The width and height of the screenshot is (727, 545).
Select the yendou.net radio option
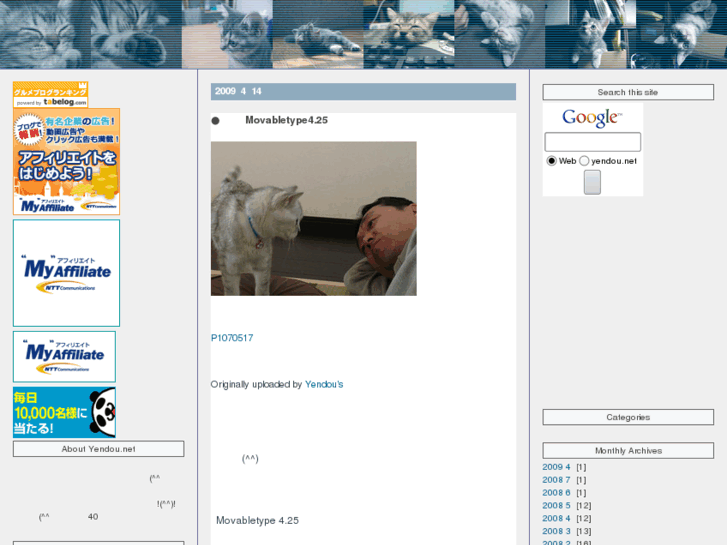584,161
